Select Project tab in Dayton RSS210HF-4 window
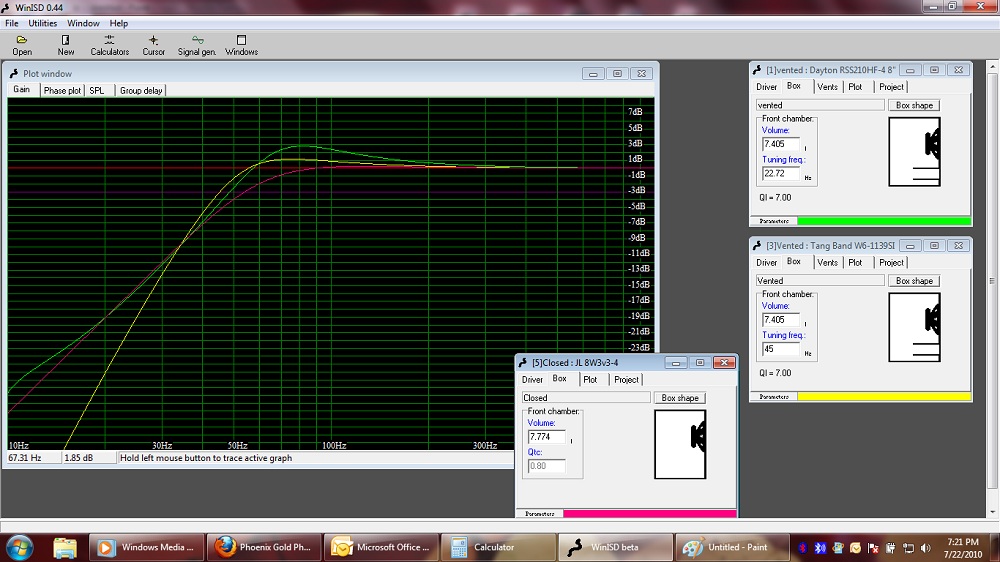Screen dimensions: 1000x562 tap(891, 87)
